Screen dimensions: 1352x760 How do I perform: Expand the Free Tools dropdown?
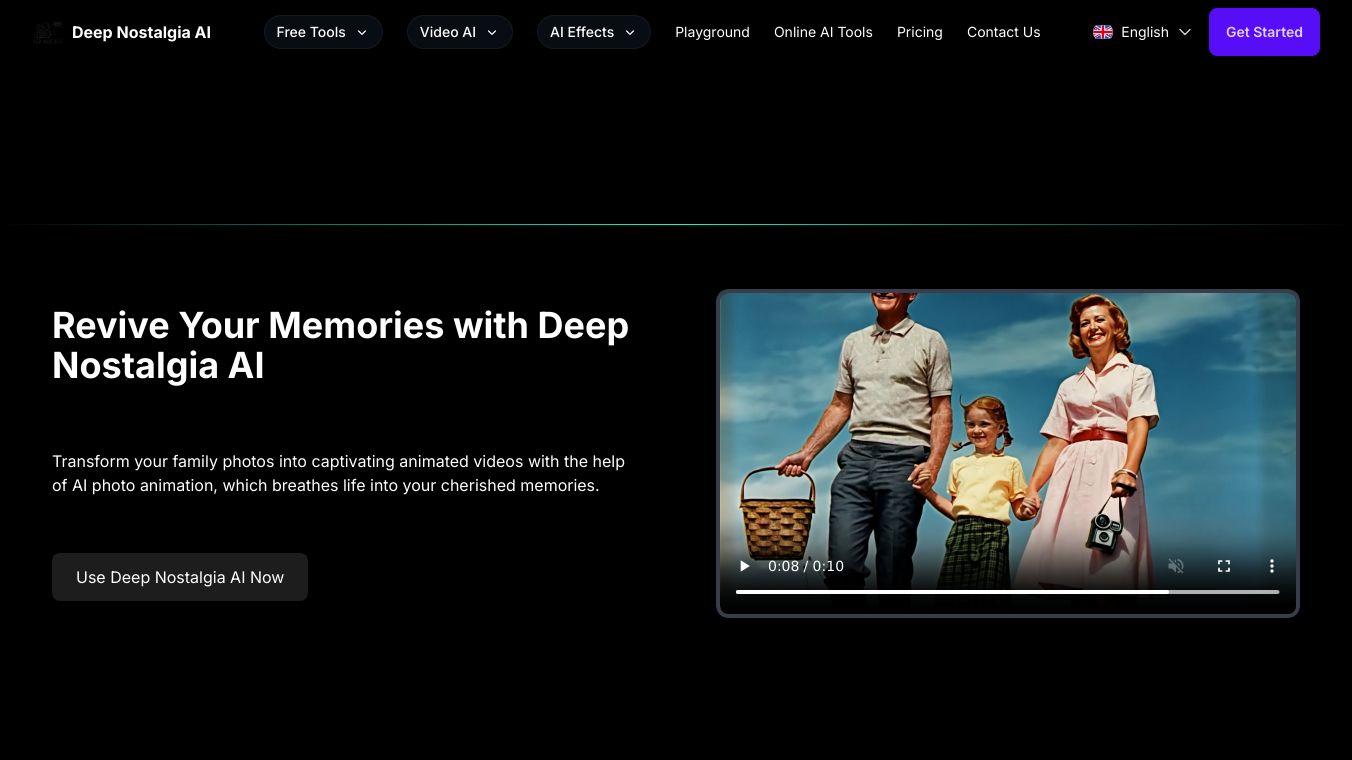tap(323, 32)
